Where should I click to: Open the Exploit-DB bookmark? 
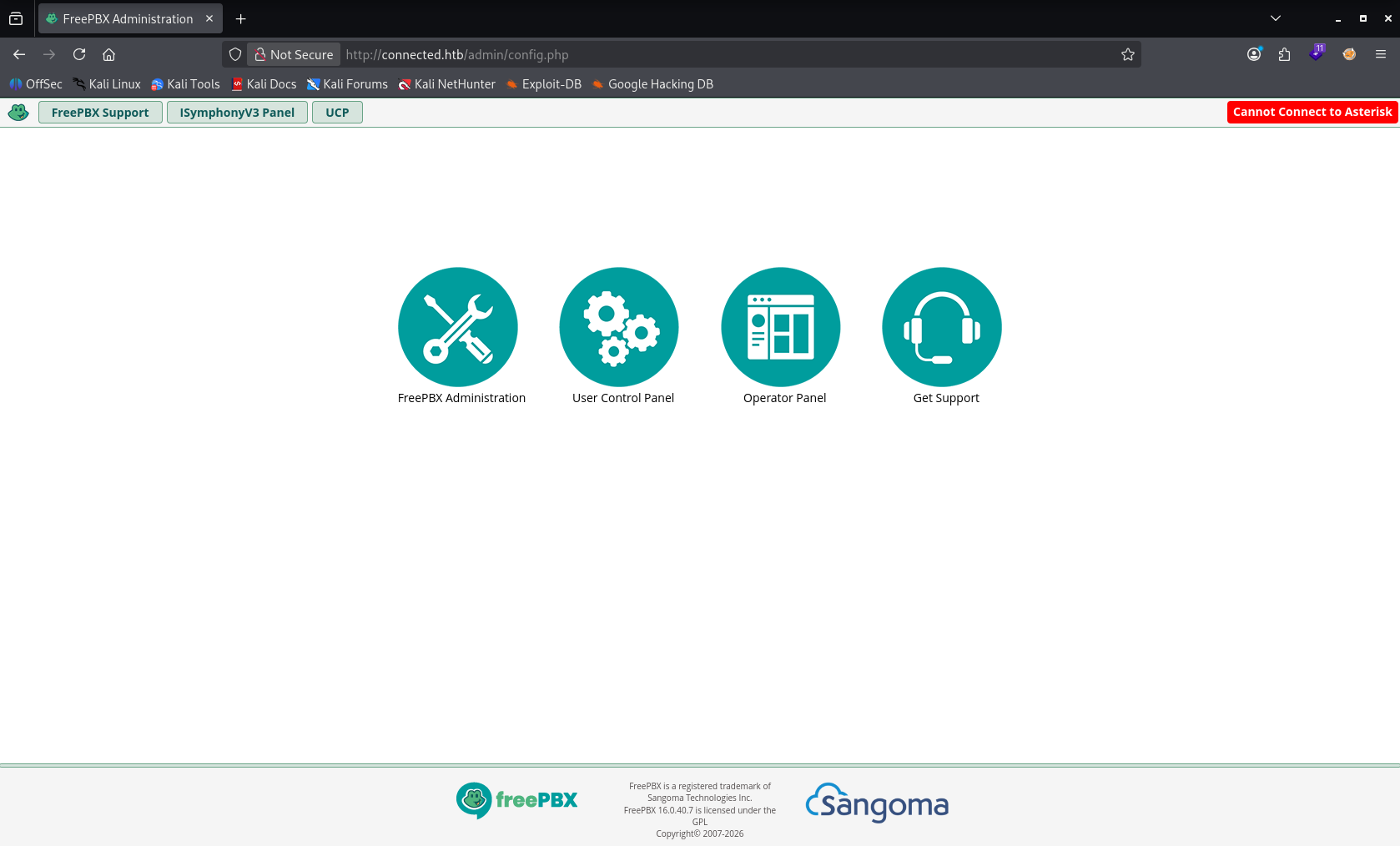coord(544,84)
